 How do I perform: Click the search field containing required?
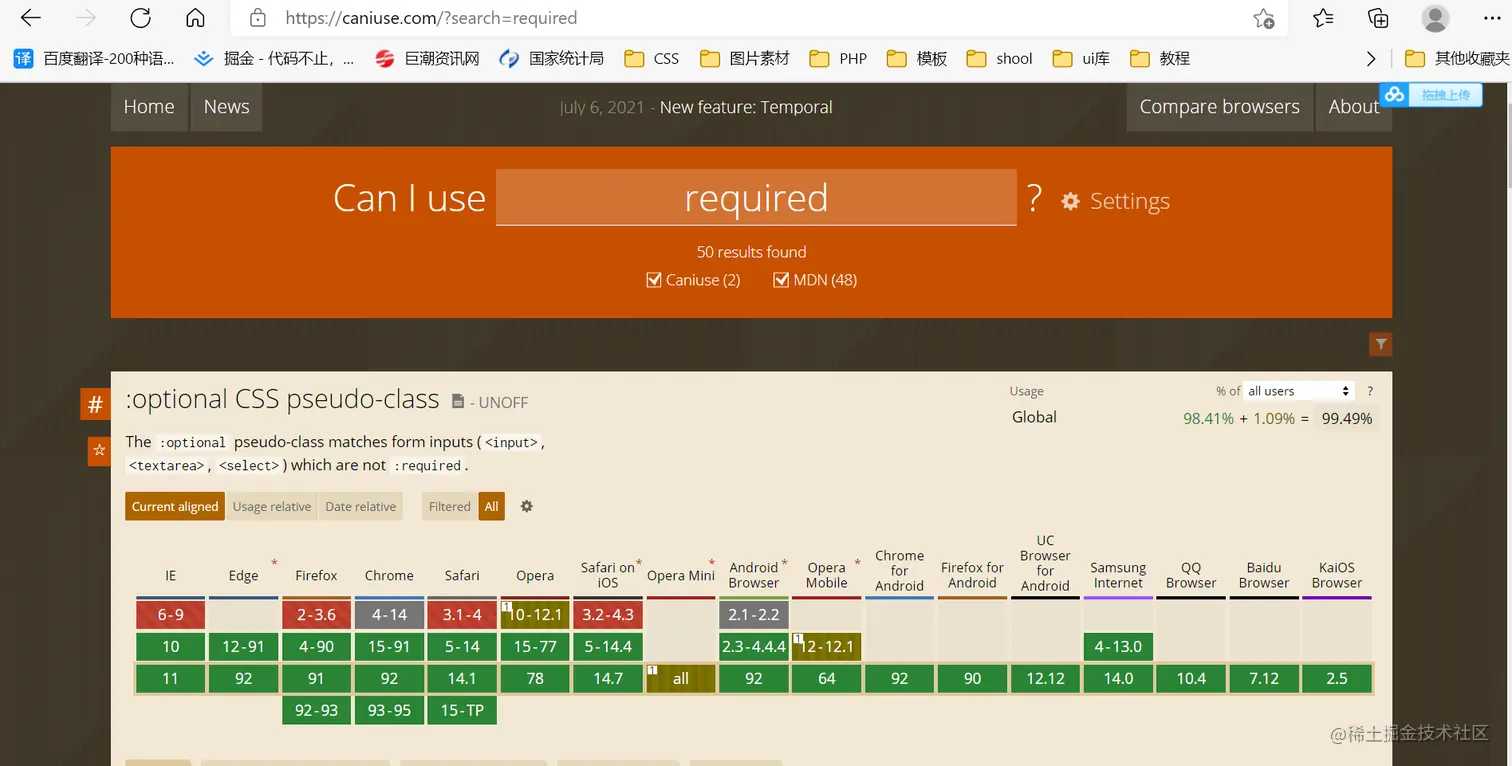click(x=756, y=197)
